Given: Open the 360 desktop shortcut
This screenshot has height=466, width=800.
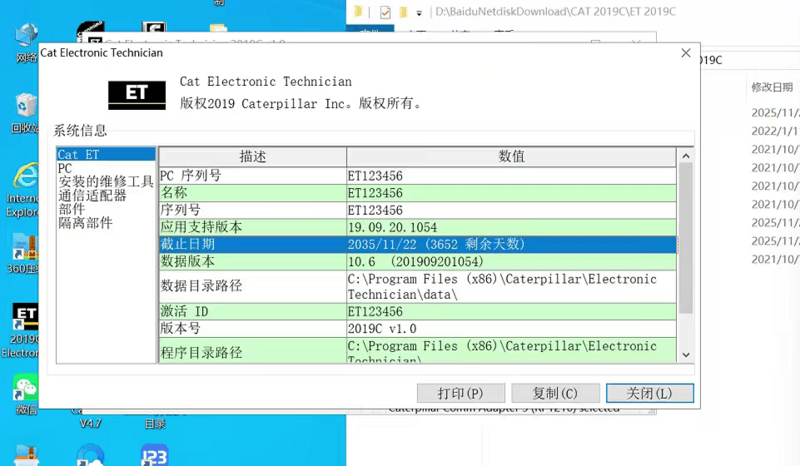Looking at the screenshot, I should pyautogui.click(x=22, y=250).
